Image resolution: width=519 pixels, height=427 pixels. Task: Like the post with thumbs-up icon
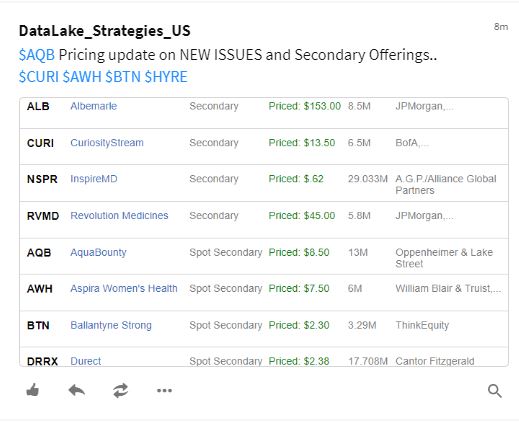[33, 390]
